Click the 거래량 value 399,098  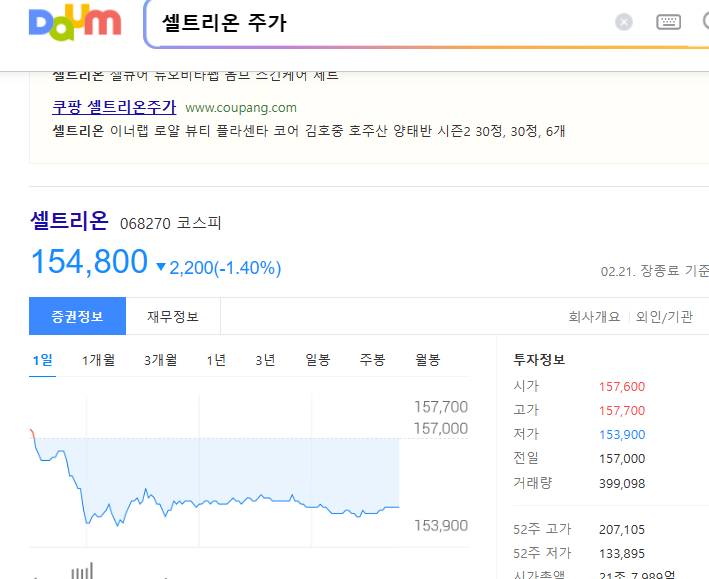click(x=622, y=484)
